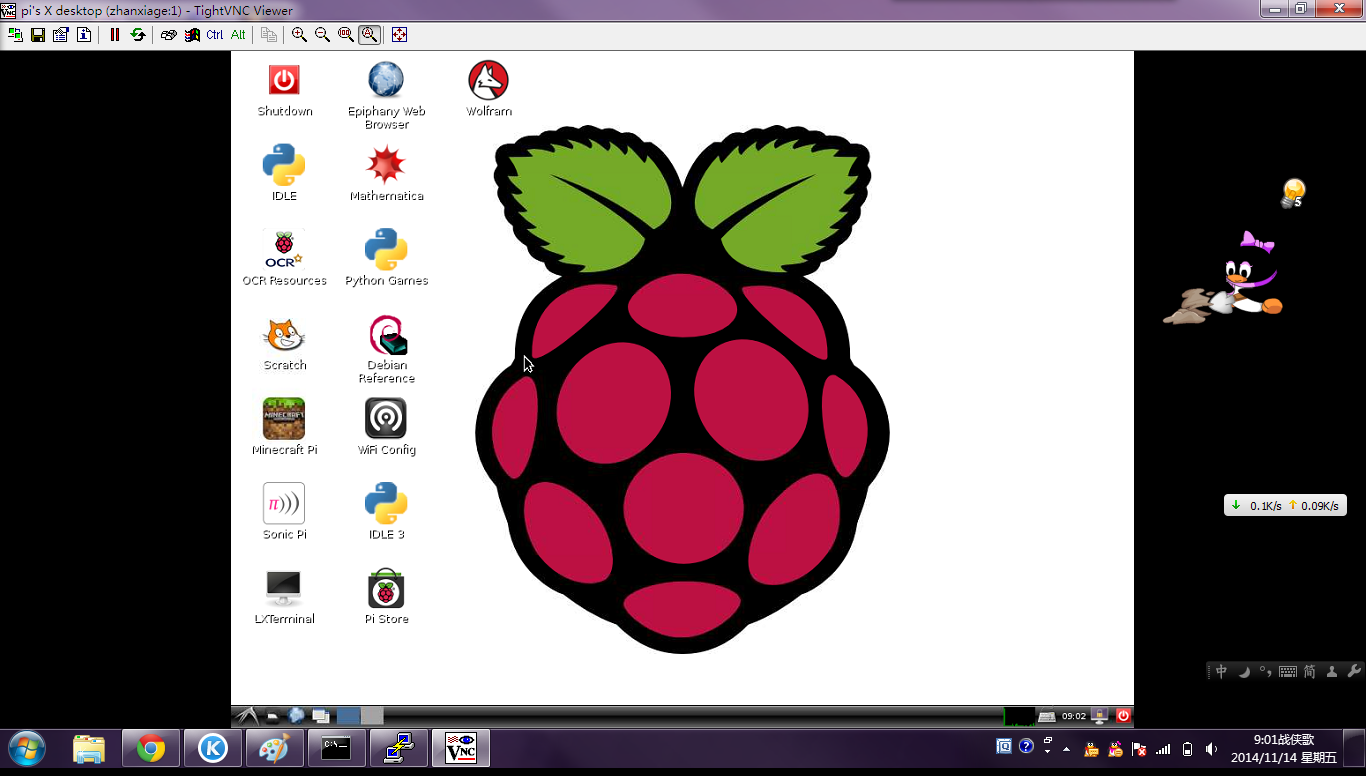1366x776 pixels.
Task: Click the Zoom out magnifier icon
Action: 322,35
